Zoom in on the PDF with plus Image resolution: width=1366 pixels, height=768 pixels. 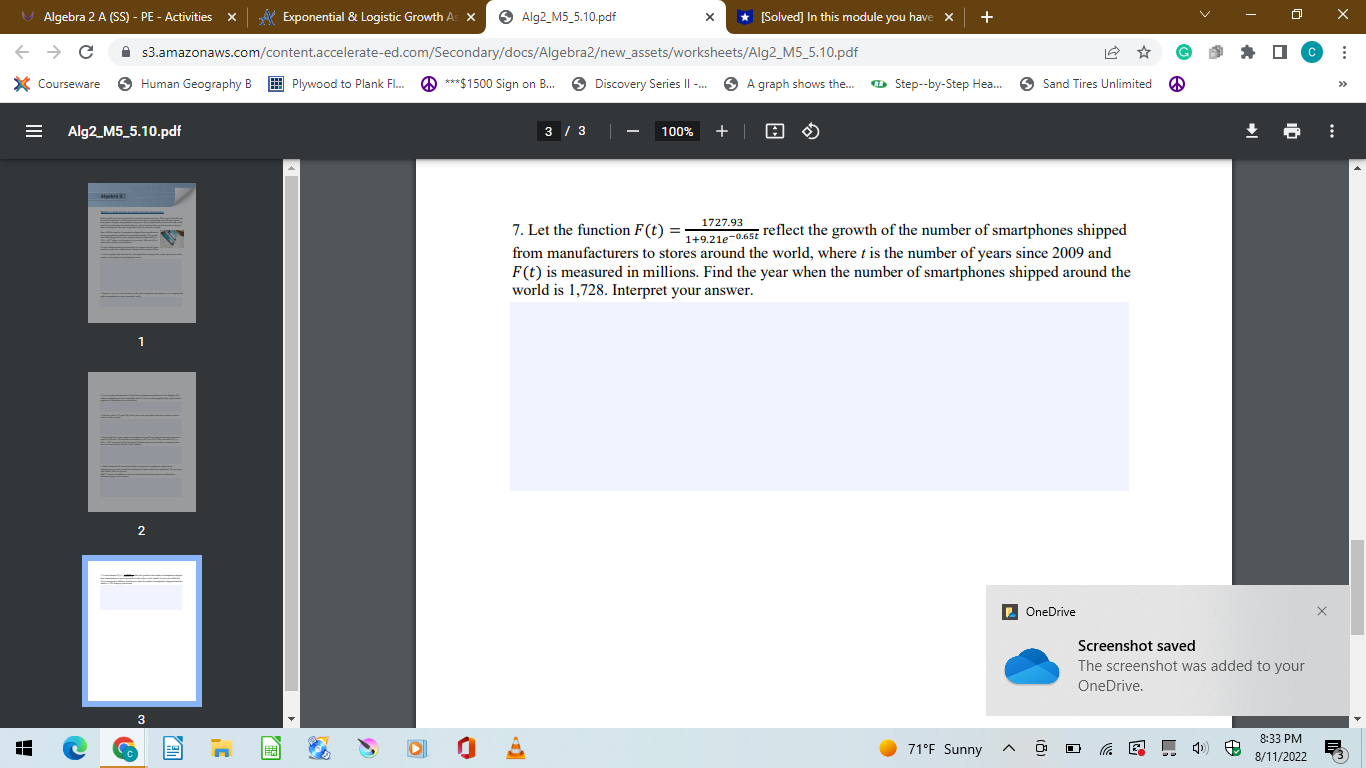[x=722, y=131]
